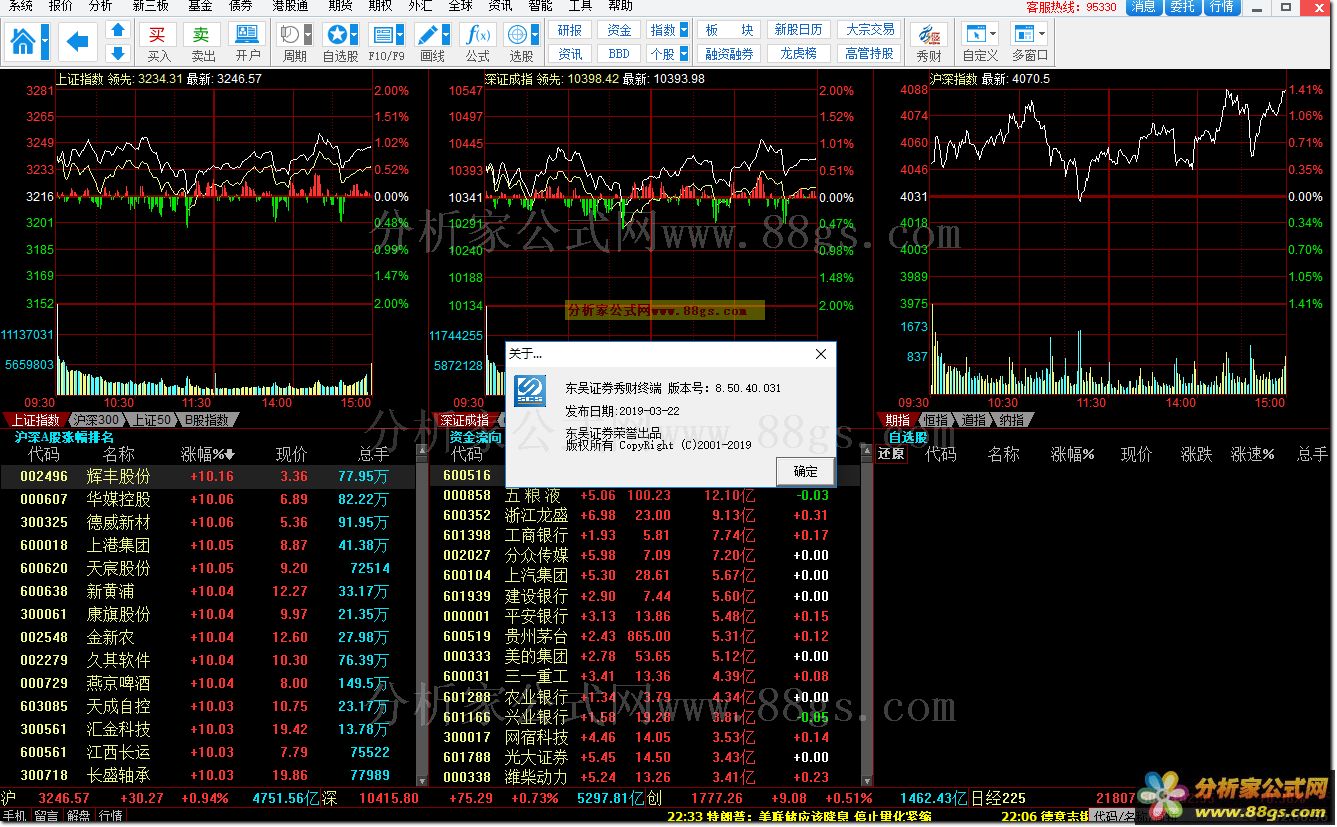The height and width of the screenshot is (827, 1337).
Task: Open the 帮助 menu
Action: (620, 6)
